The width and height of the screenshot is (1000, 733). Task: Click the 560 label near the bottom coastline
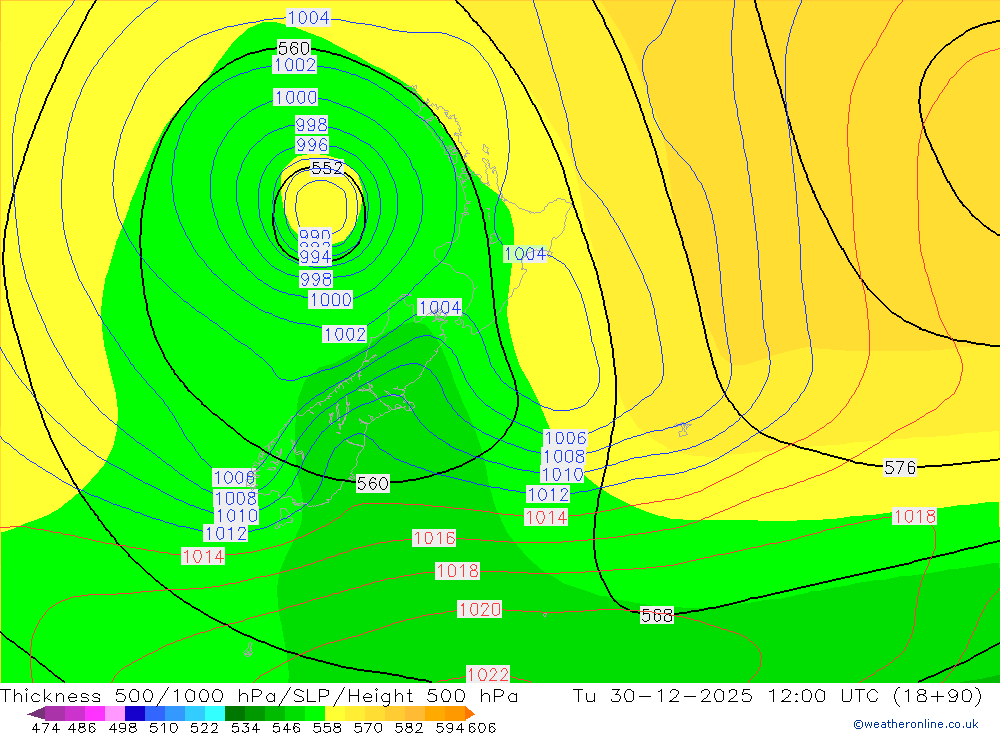[x=372, y=484]
